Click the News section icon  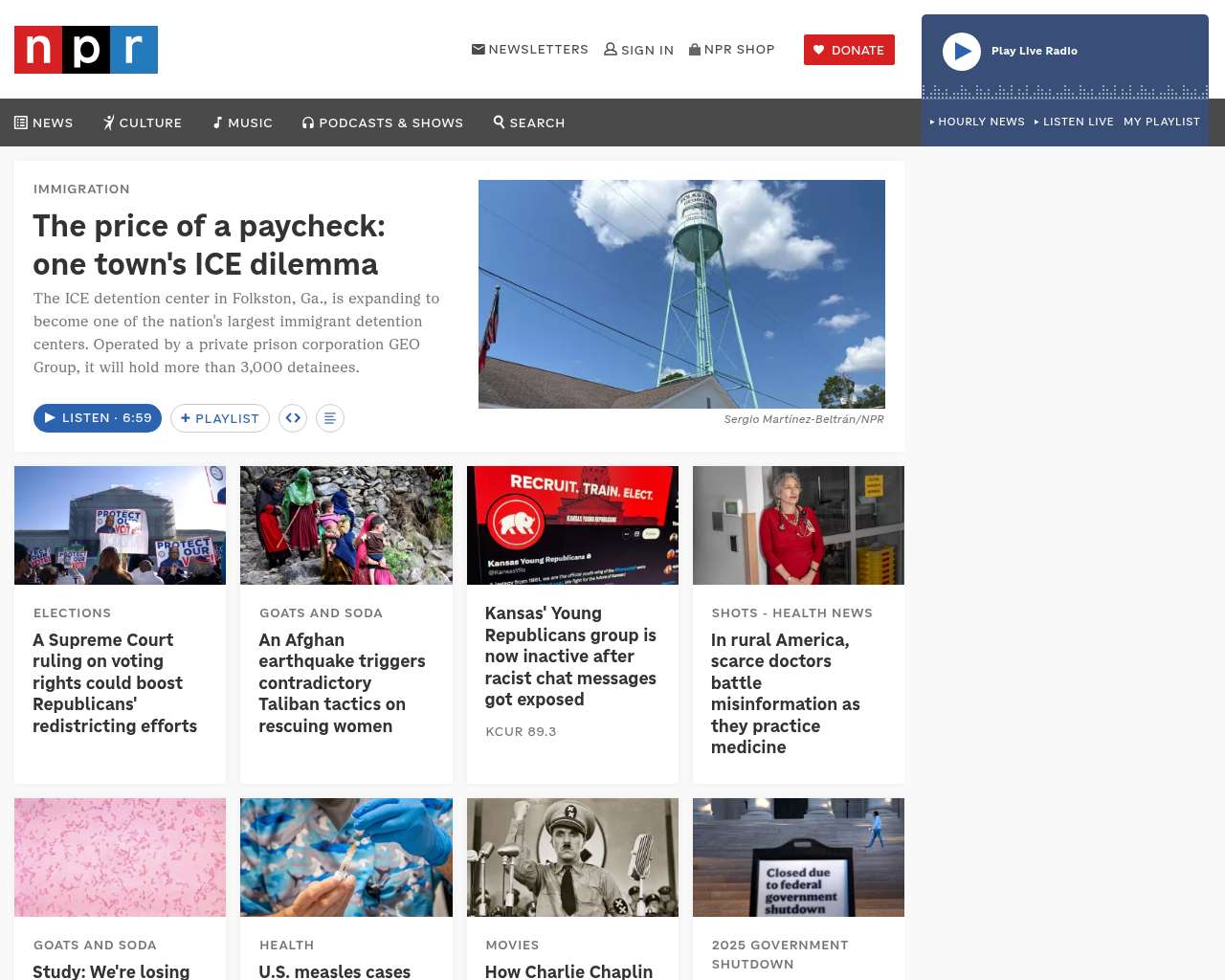(x=21, y=122)
